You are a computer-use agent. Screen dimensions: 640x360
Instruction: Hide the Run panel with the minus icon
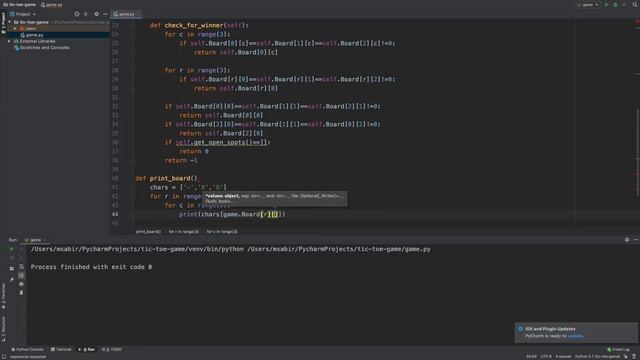(636, 240)
